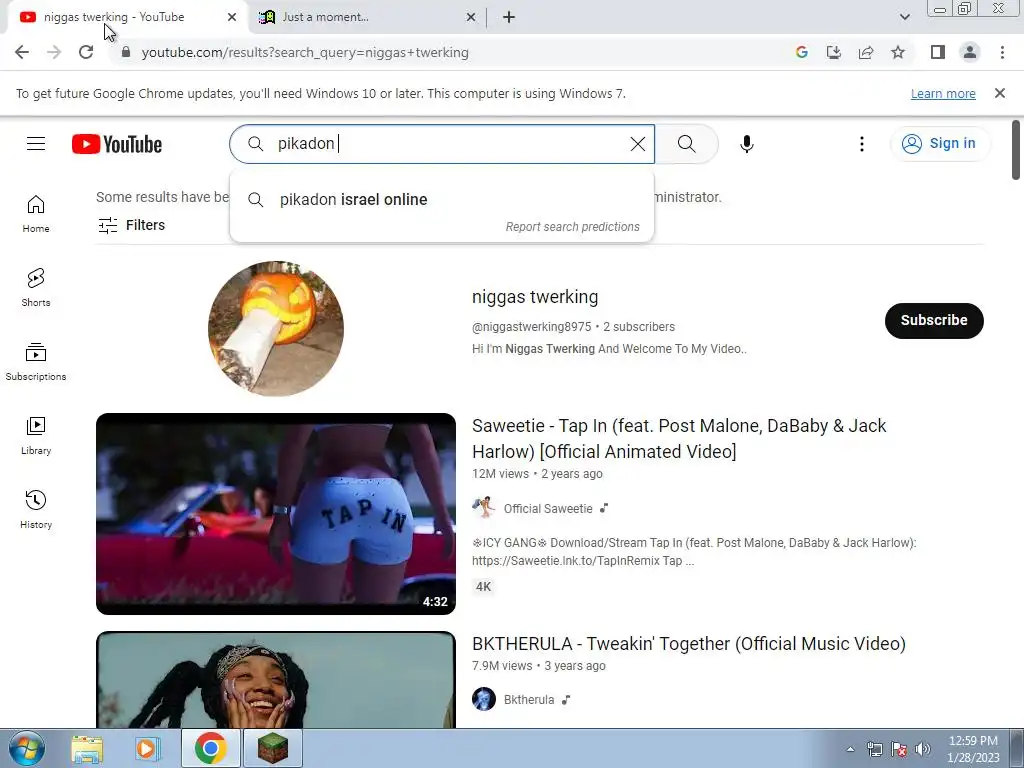Screen dimensions: 1024x768
Task: Open the network tray icon
Action: (x=874, y=749)
